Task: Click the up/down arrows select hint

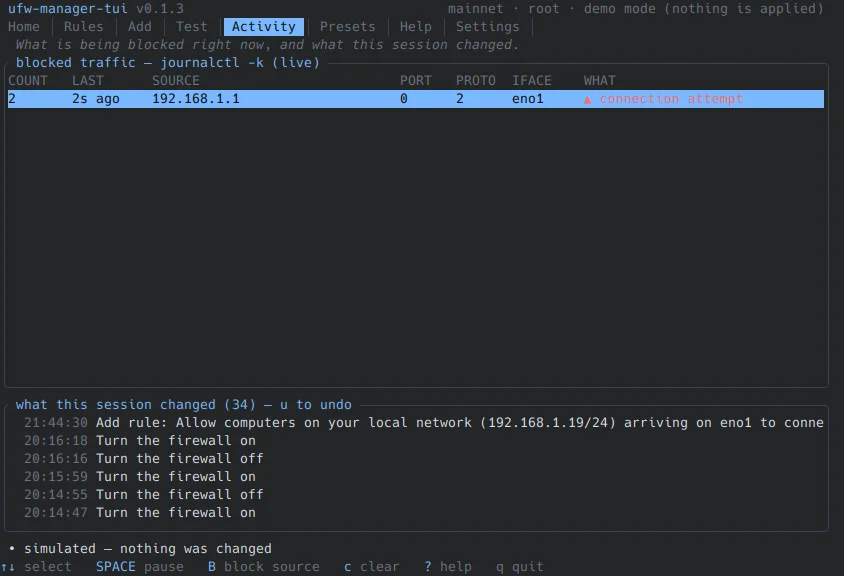Action: (36, 567)
